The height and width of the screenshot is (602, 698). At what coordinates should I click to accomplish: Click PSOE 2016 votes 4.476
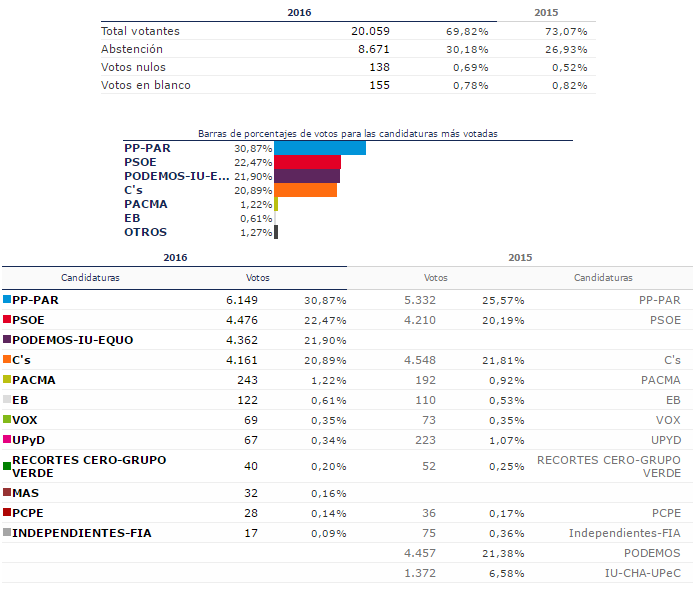click(242, 320)
